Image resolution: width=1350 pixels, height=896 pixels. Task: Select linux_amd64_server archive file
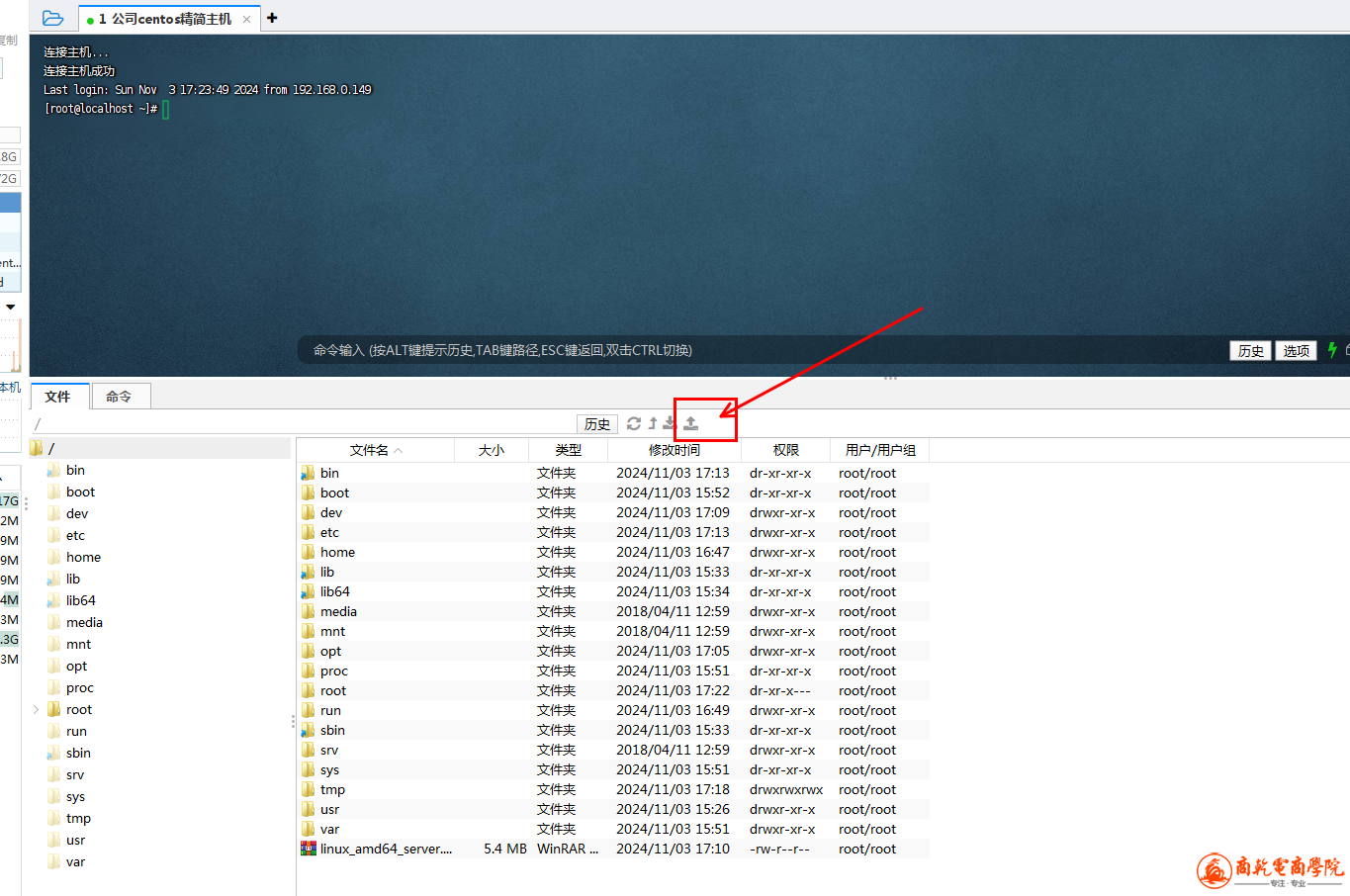pos(386,849)
